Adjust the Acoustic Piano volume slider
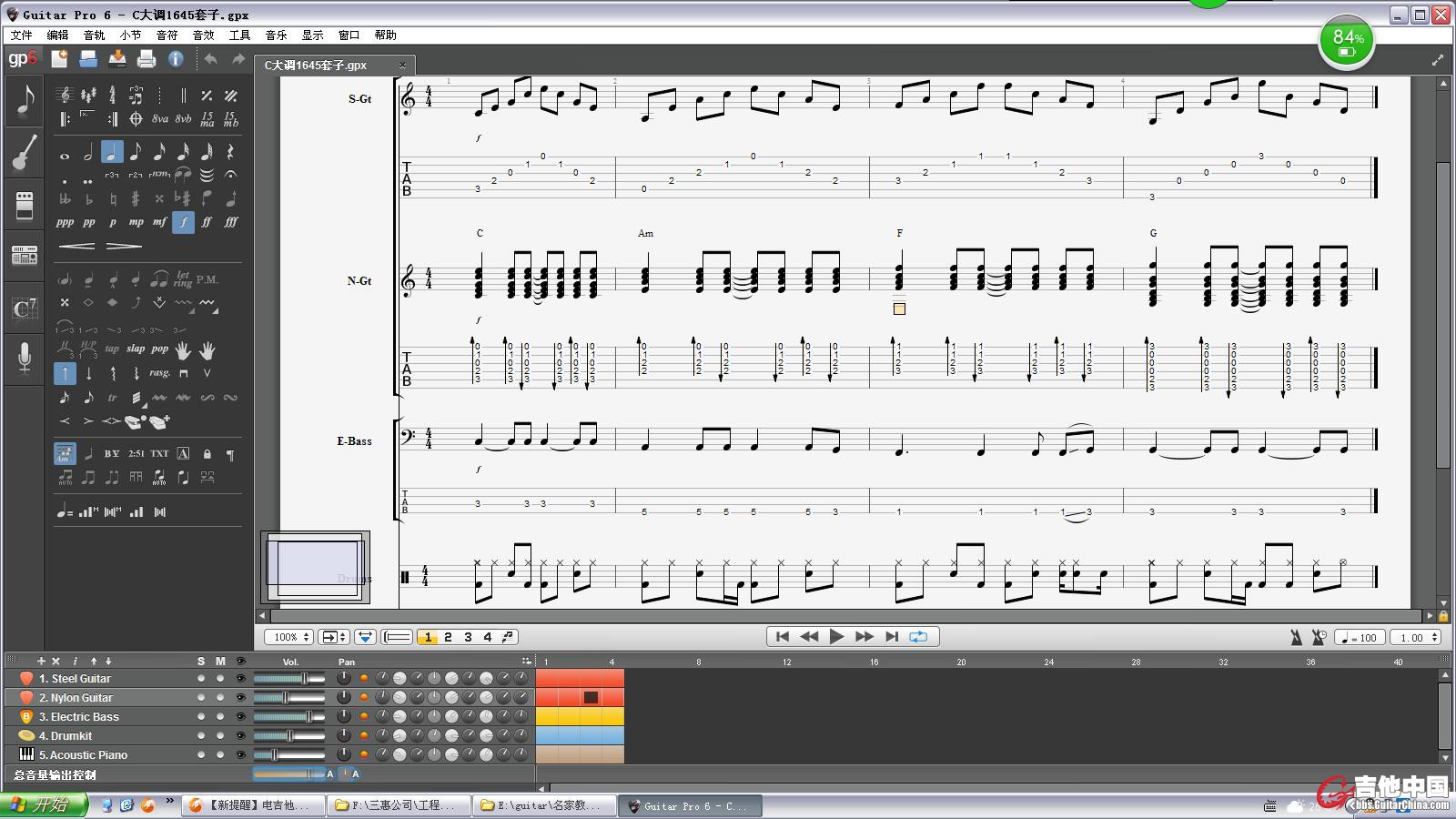The width and height of the screenshot is (1456, 819). click(288, 754)
